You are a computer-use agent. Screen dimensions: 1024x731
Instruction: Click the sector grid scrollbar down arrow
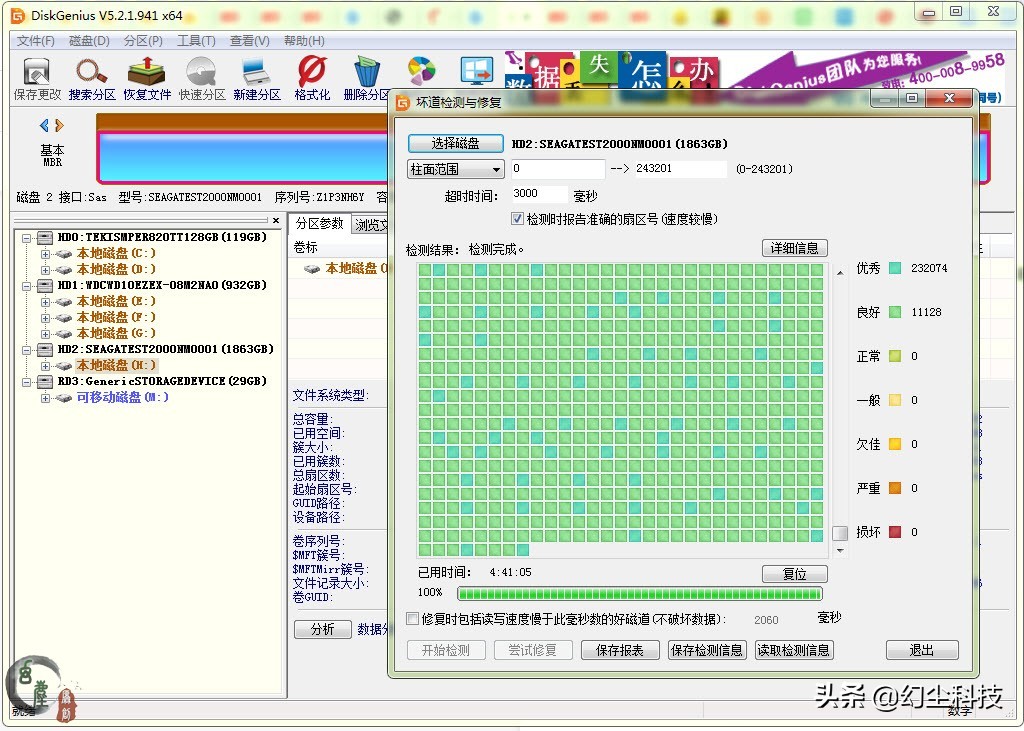click(840, 551)
